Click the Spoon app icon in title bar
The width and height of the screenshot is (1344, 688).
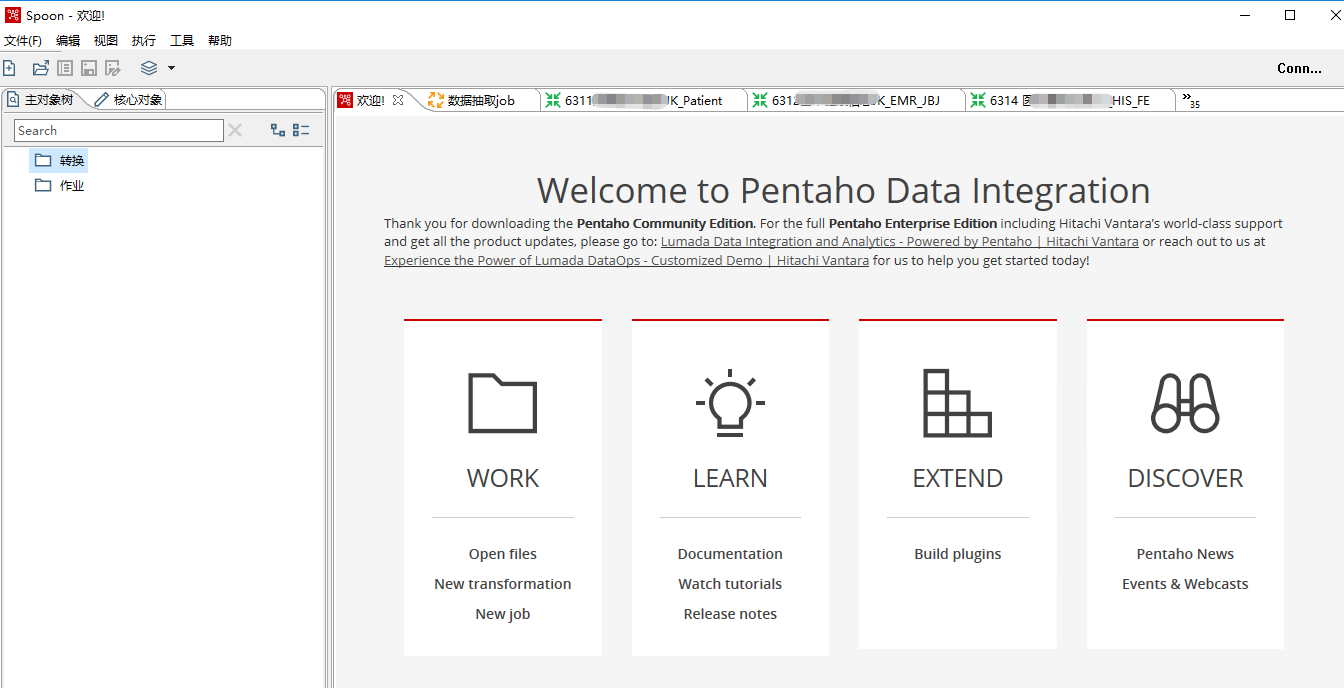12,15
